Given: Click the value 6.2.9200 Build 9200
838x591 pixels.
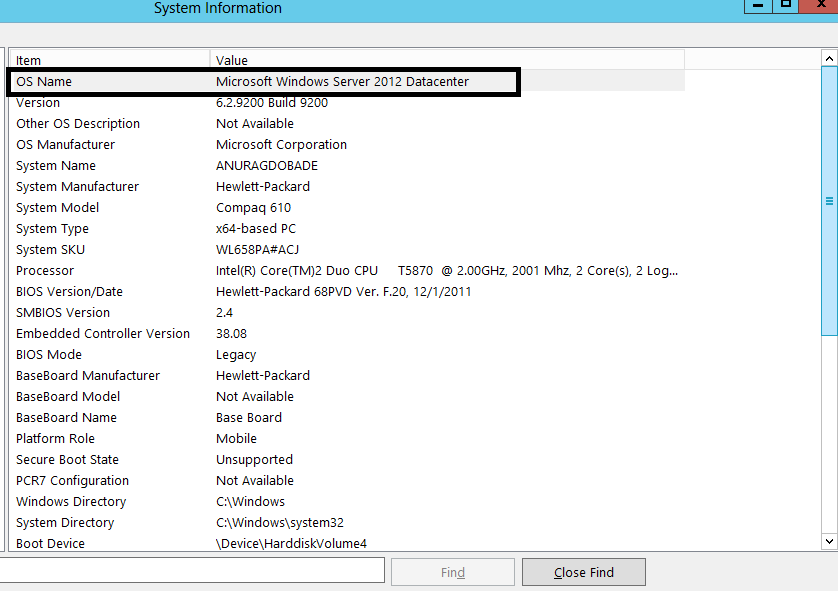Looking at the screenshot, I should [271, 103].
